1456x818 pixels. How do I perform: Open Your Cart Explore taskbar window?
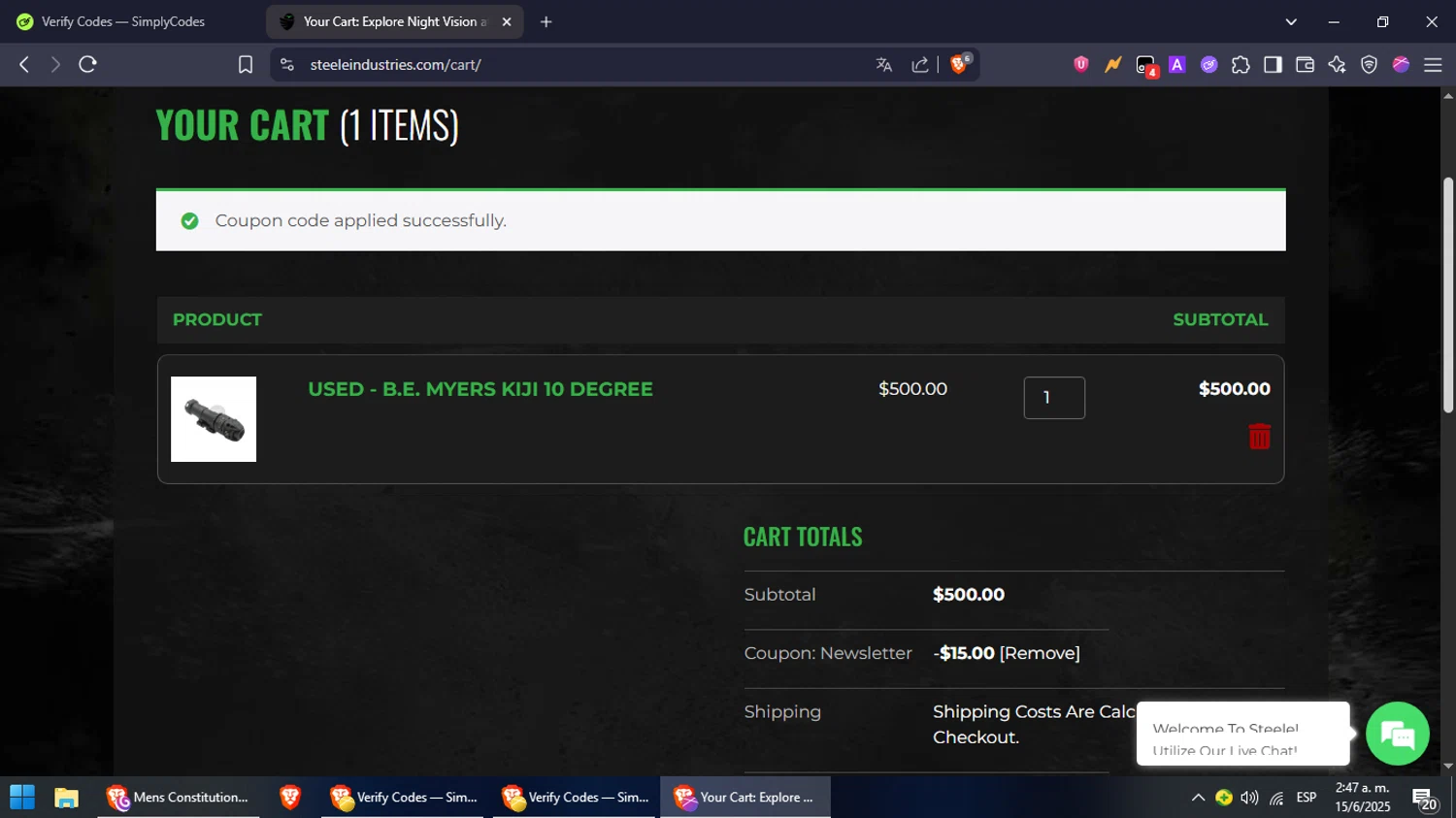(745, 798)
